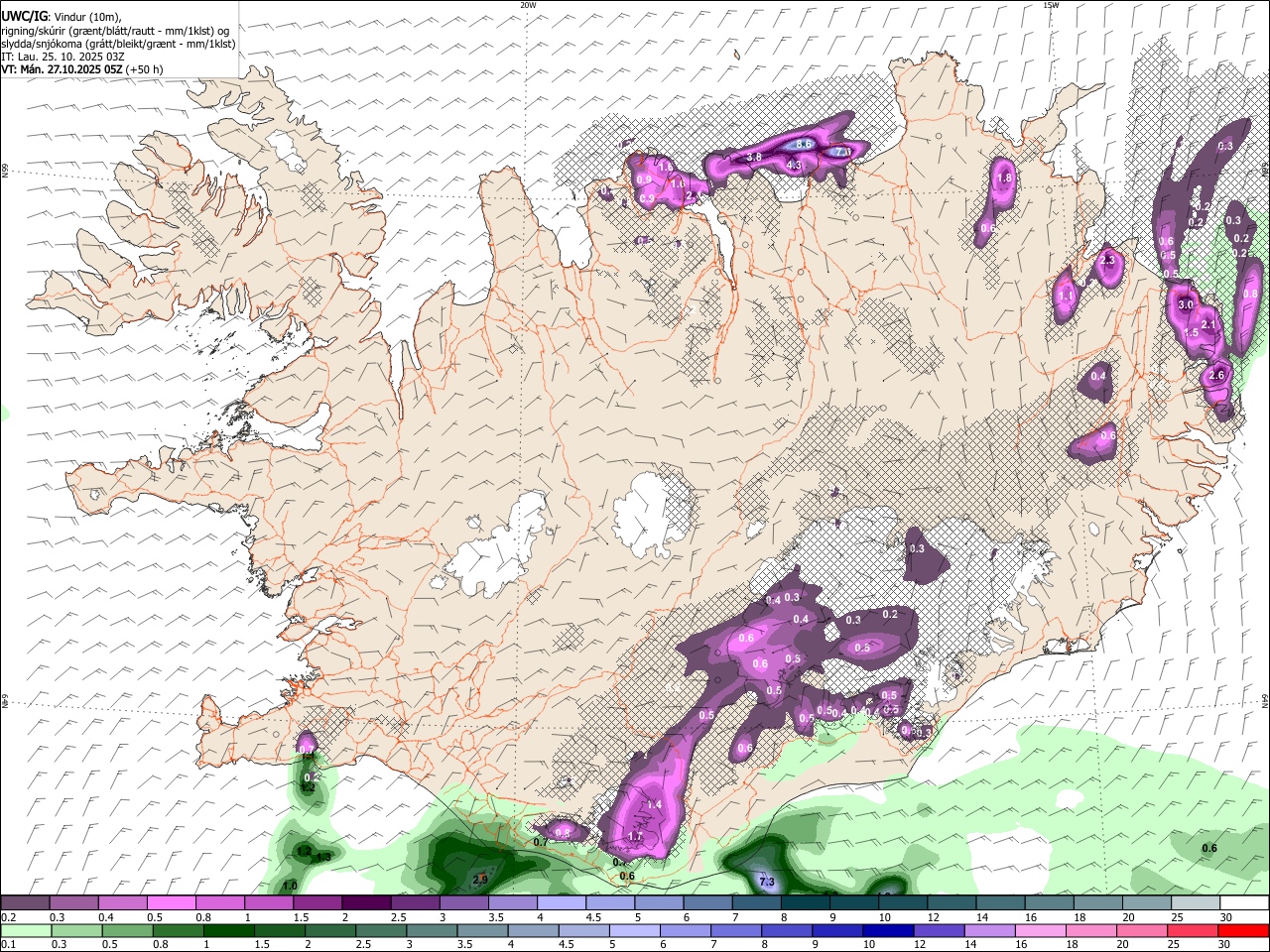The height and width of the screenshot is (952, 1270).
Task: Click the '4.5' label in the top legend row
Action: pos(593,918)
